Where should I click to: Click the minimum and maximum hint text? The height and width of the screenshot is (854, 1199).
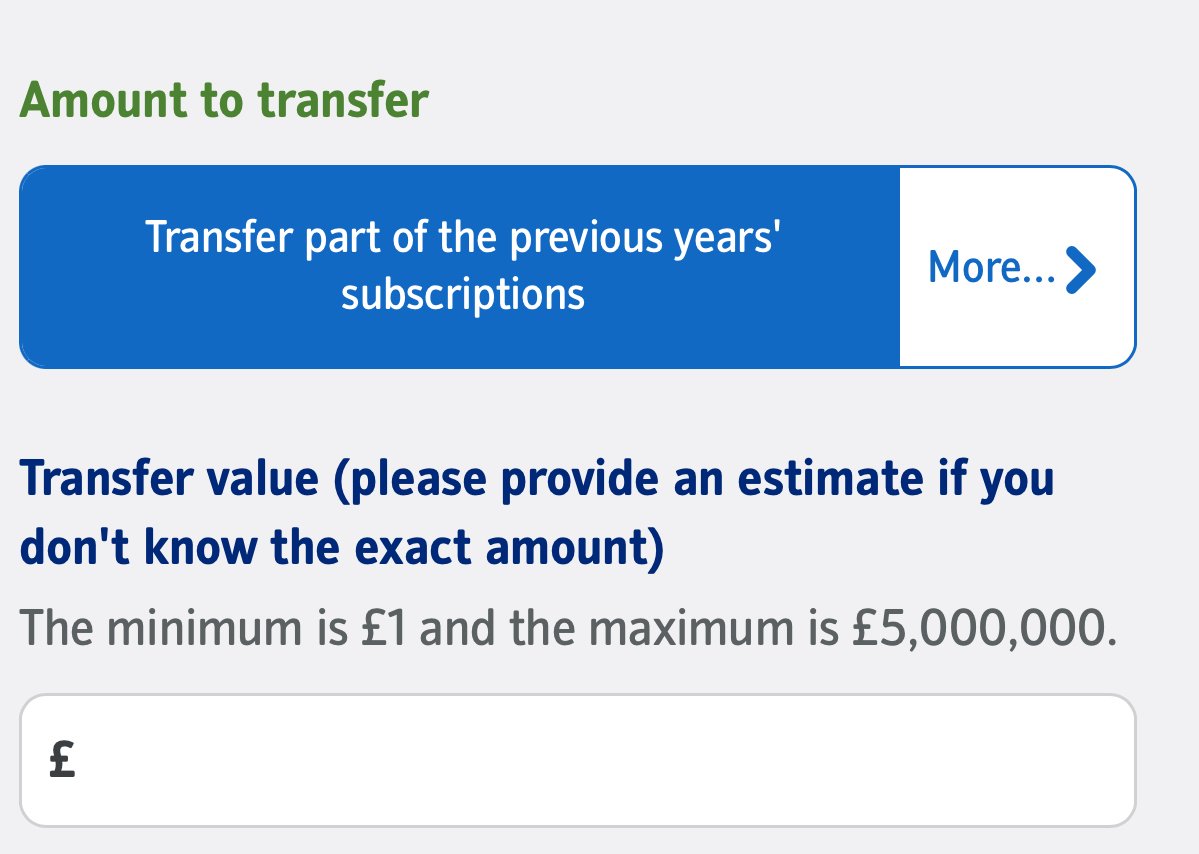[568, 628]
